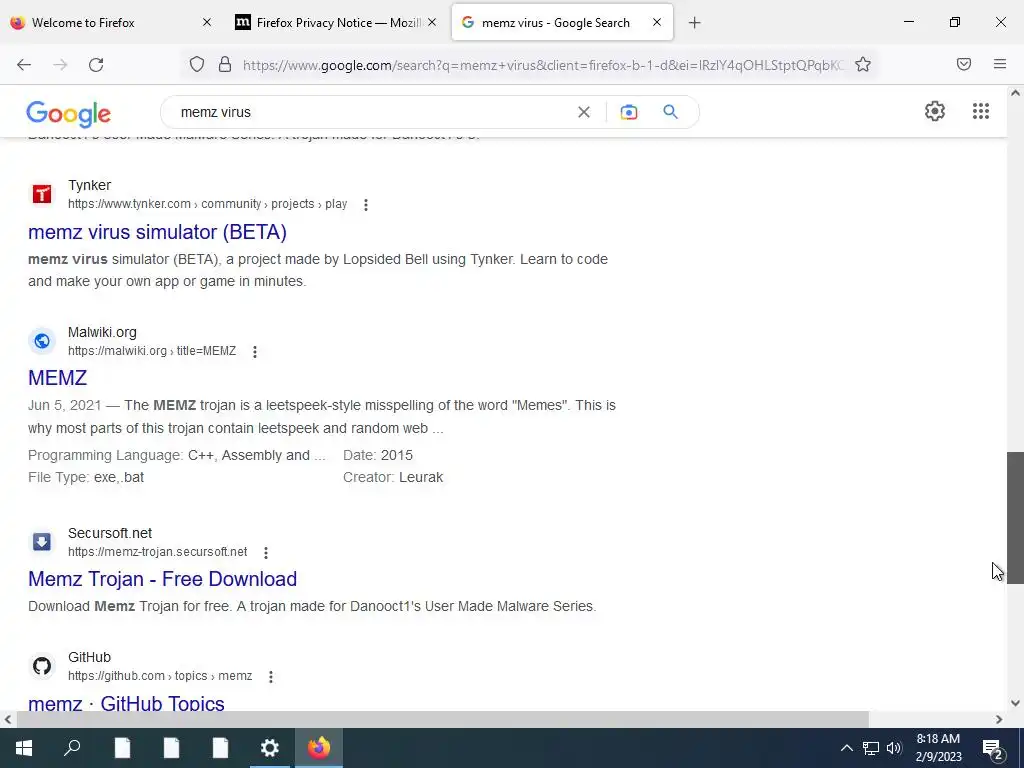The height and width of the screenshot is (768, 1024).
Task: Open more options for Malwiki.org result
Action: 255,352
